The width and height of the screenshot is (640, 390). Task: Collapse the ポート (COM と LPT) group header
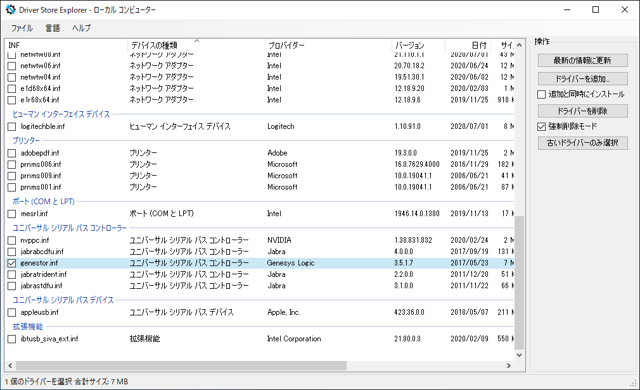click(x=43, y=202)
